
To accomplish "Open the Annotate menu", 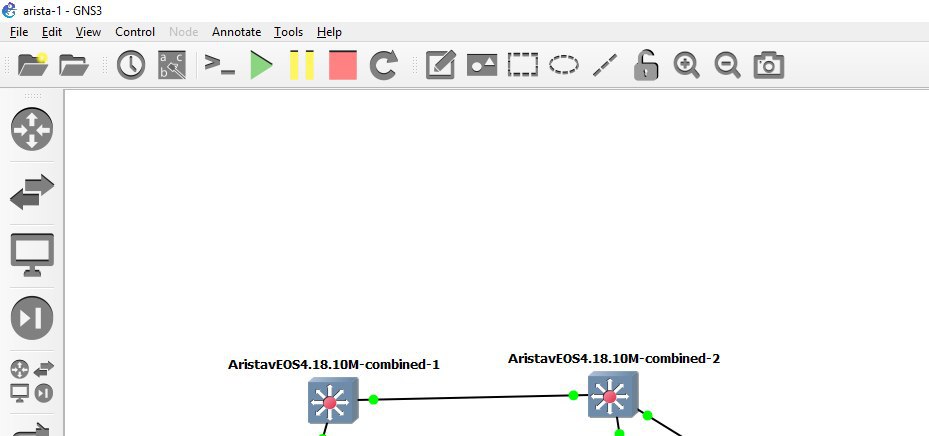I will pyautogui.click(x=236, y=32).
